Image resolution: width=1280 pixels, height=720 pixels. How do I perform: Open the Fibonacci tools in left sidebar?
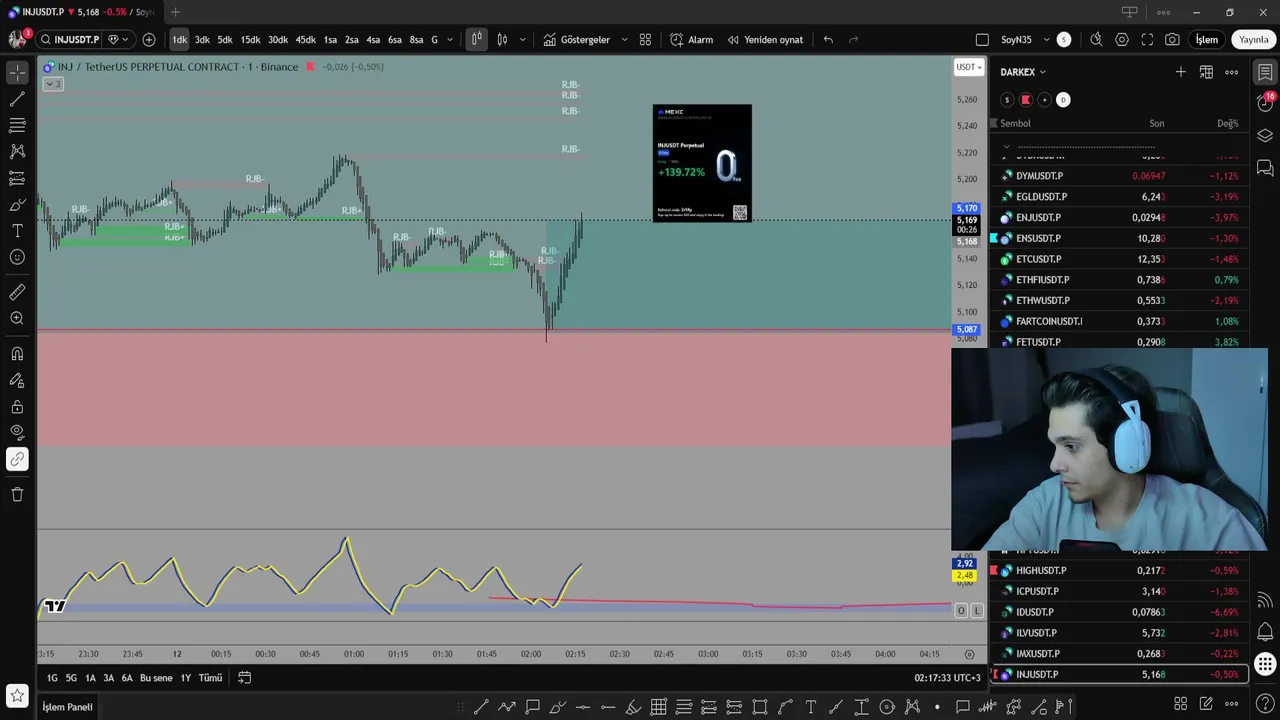17,125
